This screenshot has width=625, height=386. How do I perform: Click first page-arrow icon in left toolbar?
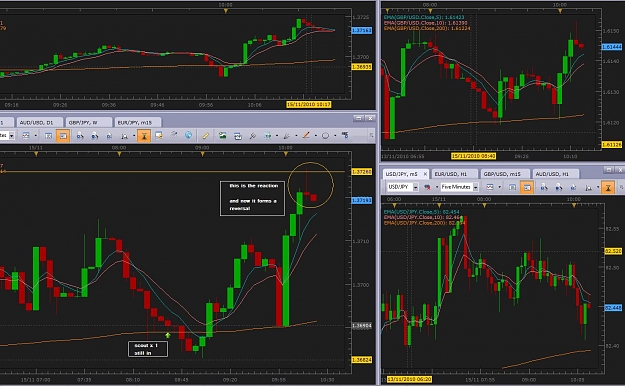(x=80, y=136)
